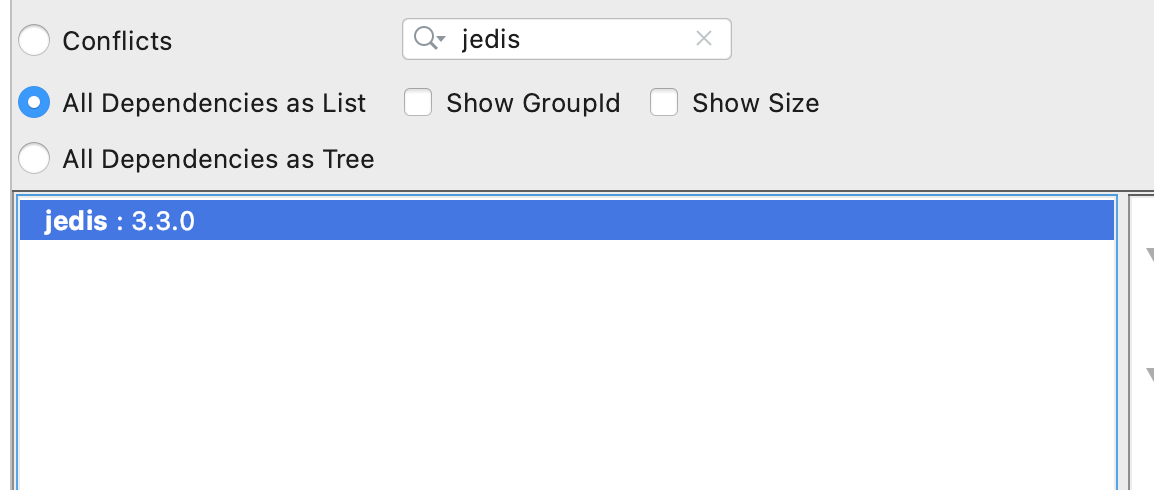Image resolution: width=1154 pixels, height=490 pixels.
Task: Select All Dependencies as List radio
Action: click(34, 102)
